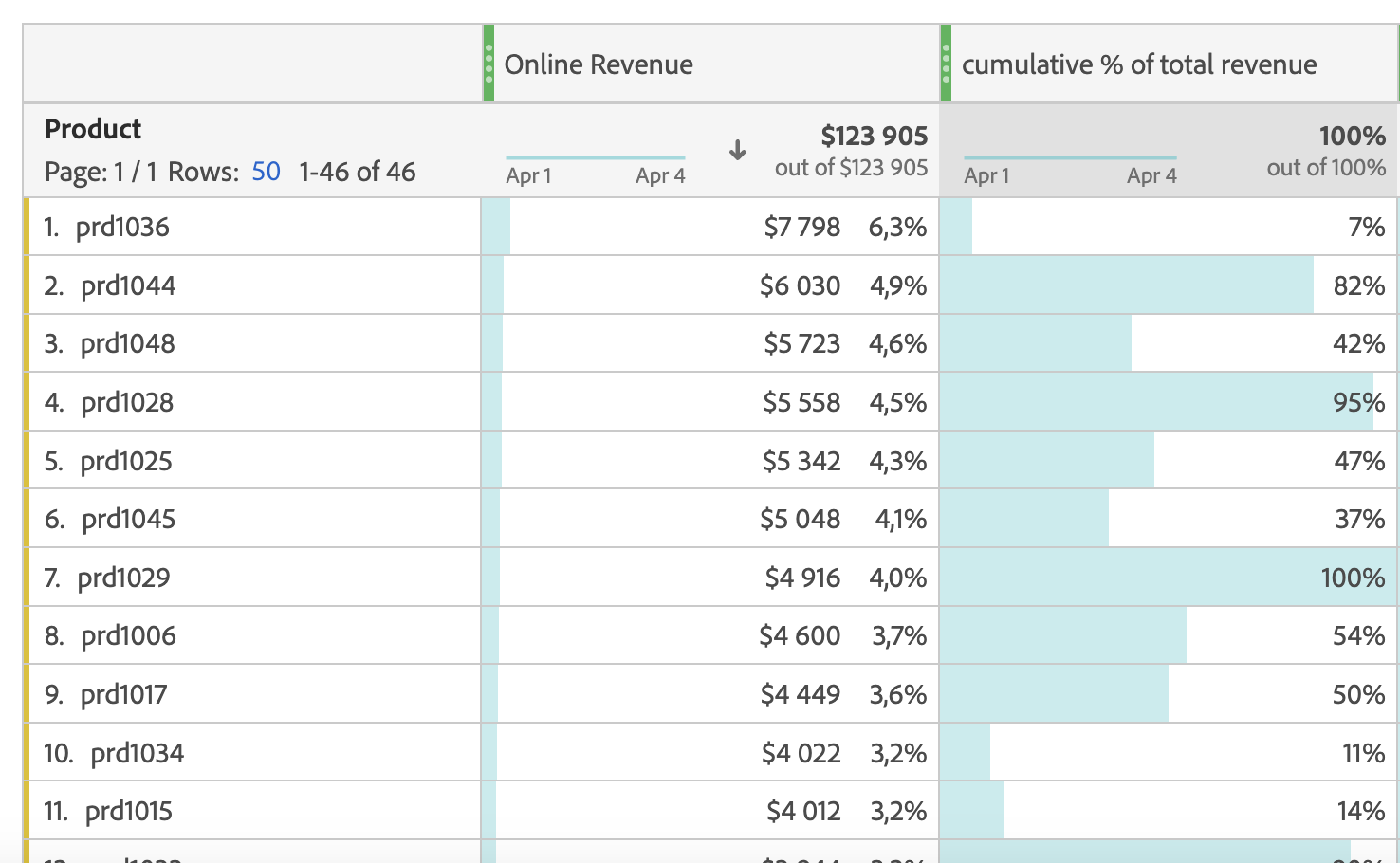The height and width of the screenshot is (863, 1400).
Task: Click the 47% cumulative cell for prd1025
Action: (1169, 461)
